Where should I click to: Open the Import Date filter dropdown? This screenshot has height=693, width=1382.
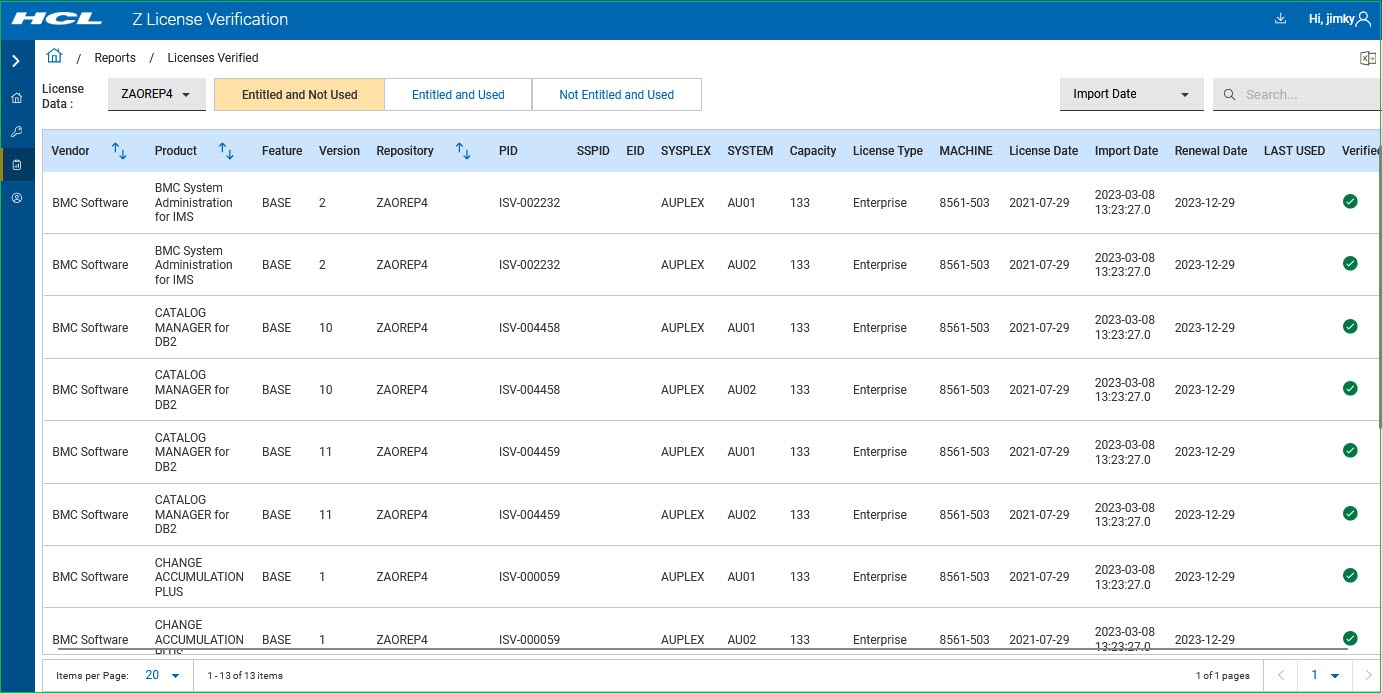tap(1130, 94)
